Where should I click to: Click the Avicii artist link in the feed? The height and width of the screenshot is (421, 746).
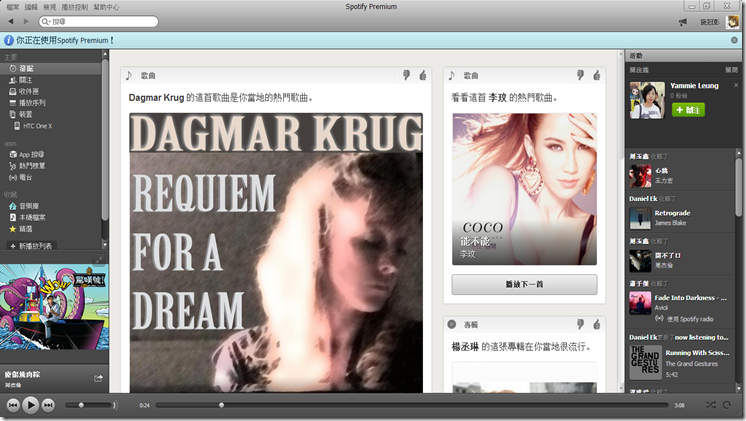(x=661, y=308)
